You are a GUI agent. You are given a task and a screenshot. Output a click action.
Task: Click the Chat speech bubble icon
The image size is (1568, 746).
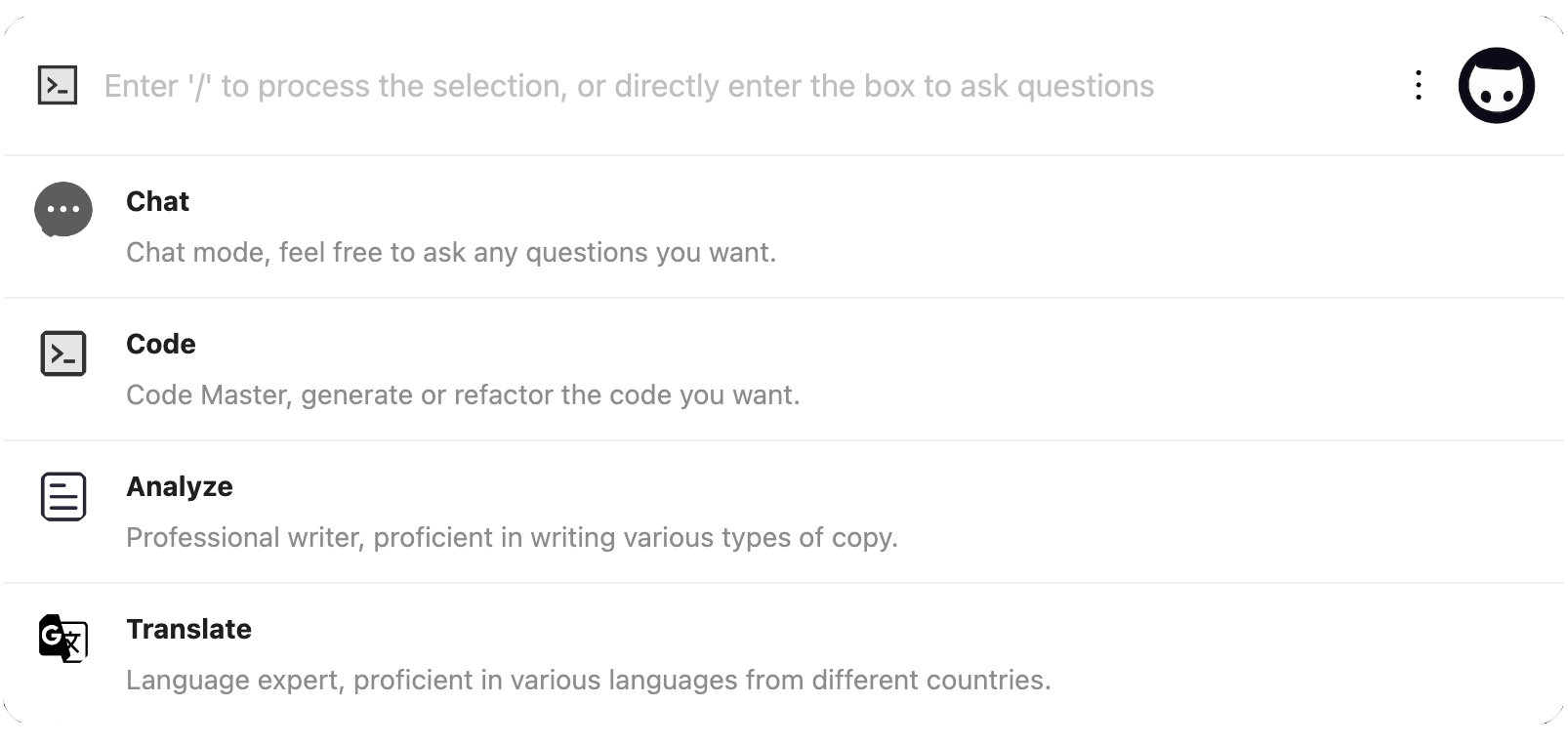pos(63,210)
